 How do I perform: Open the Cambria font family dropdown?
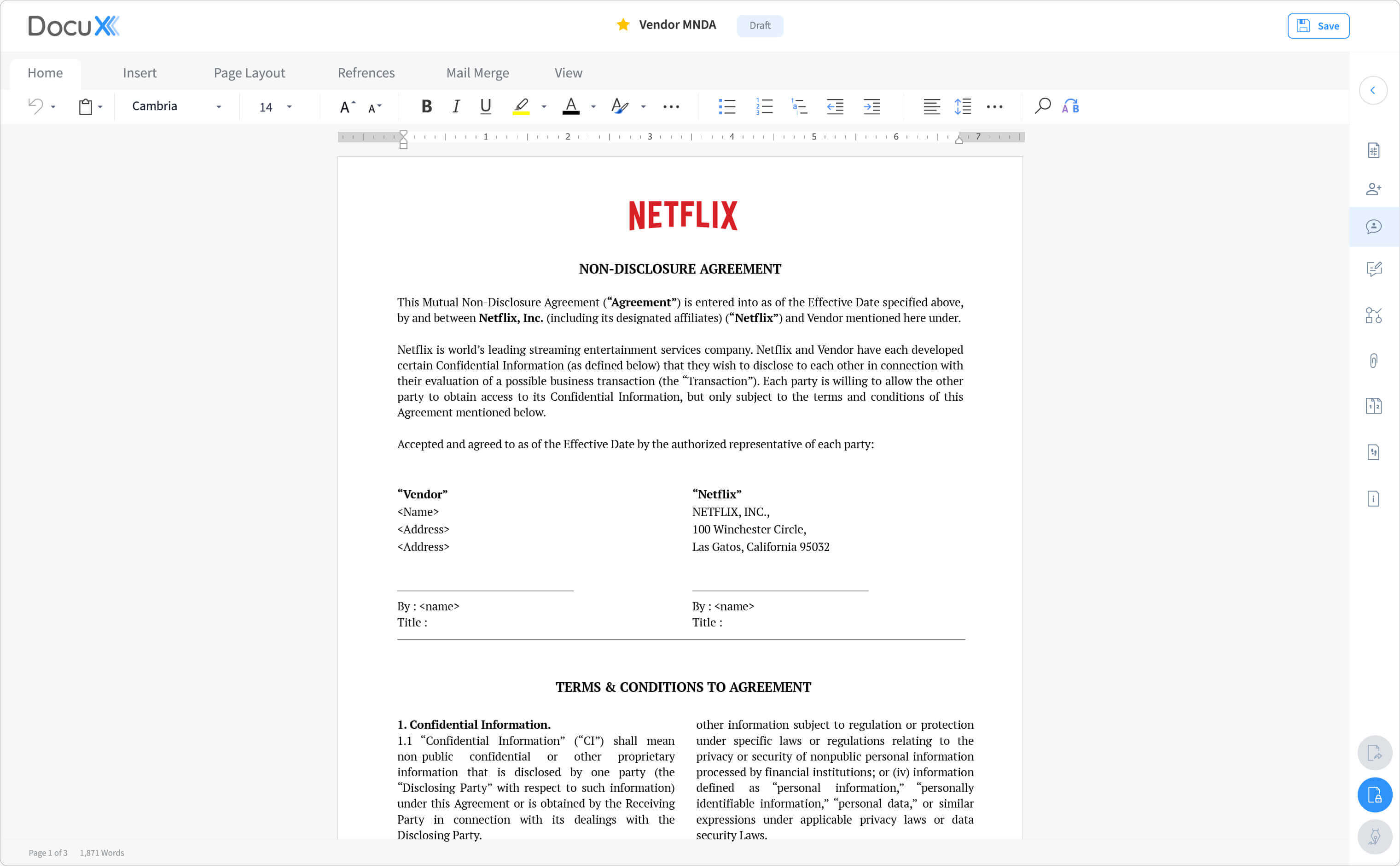[176, 106]
